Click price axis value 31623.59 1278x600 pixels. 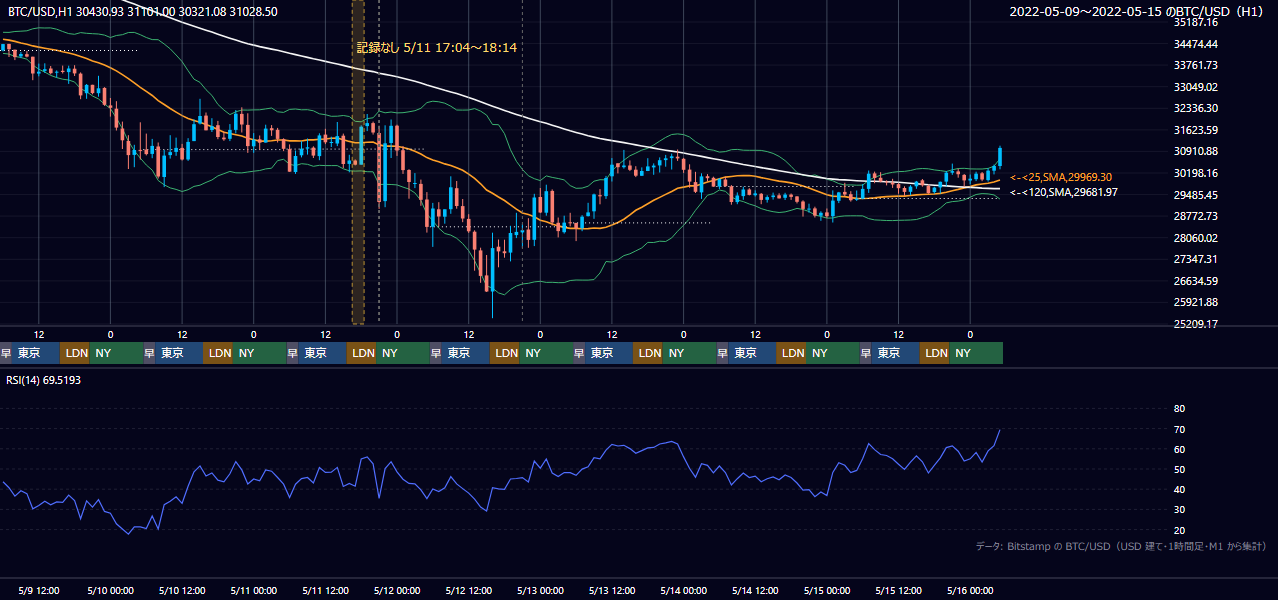click(1196, 130)
